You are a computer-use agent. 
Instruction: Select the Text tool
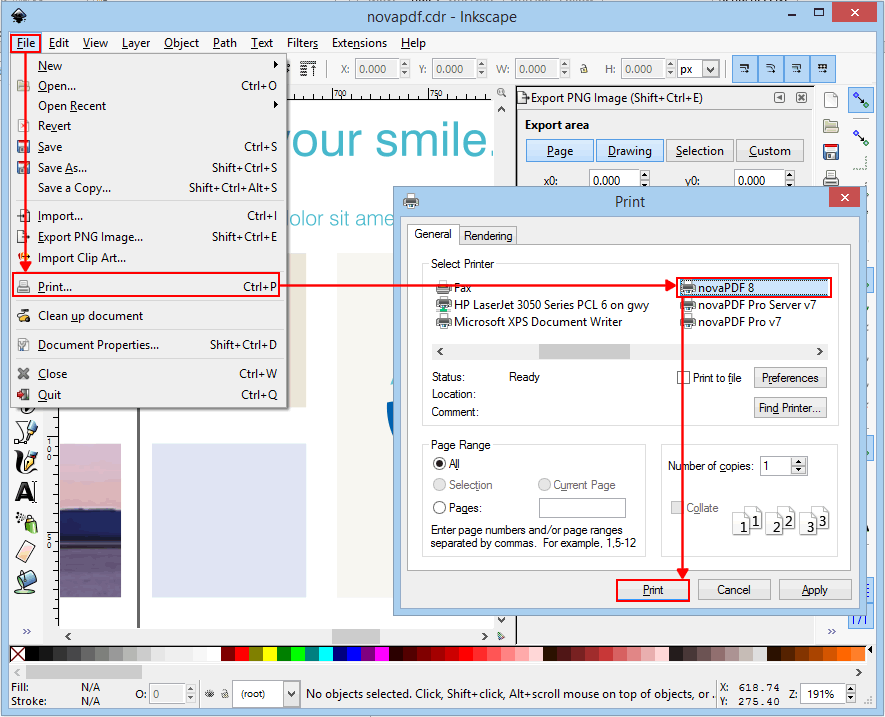(x=26, y=491)
